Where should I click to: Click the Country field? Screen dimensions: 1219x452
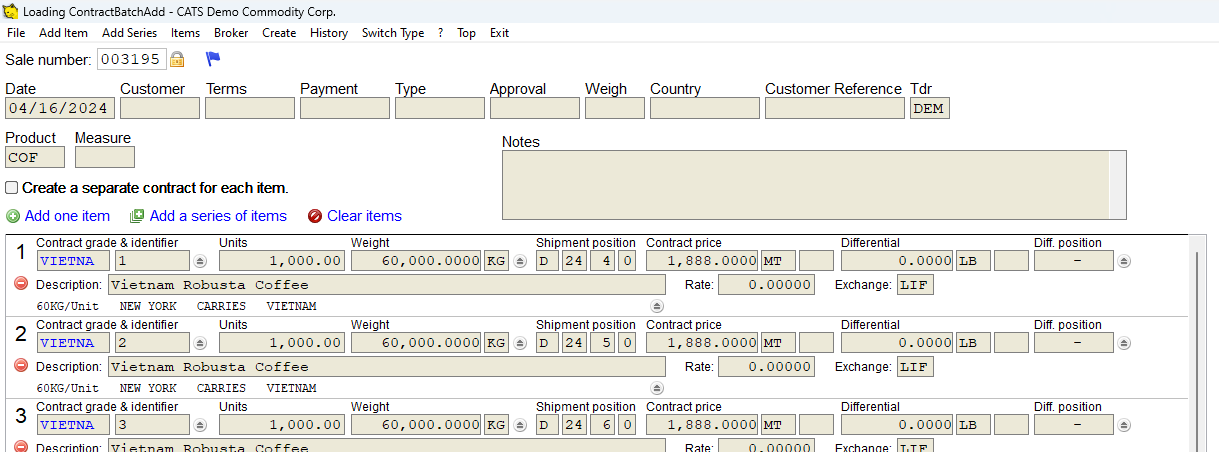pos(705,109)
